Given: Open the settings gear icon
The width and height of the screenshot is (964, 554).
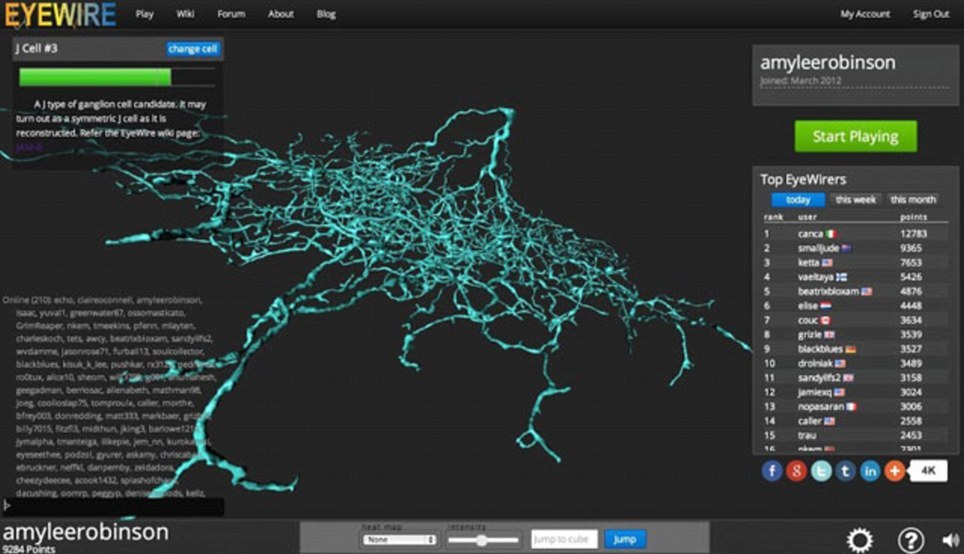Looking at the screenshot, I should (x=859, y=540).
